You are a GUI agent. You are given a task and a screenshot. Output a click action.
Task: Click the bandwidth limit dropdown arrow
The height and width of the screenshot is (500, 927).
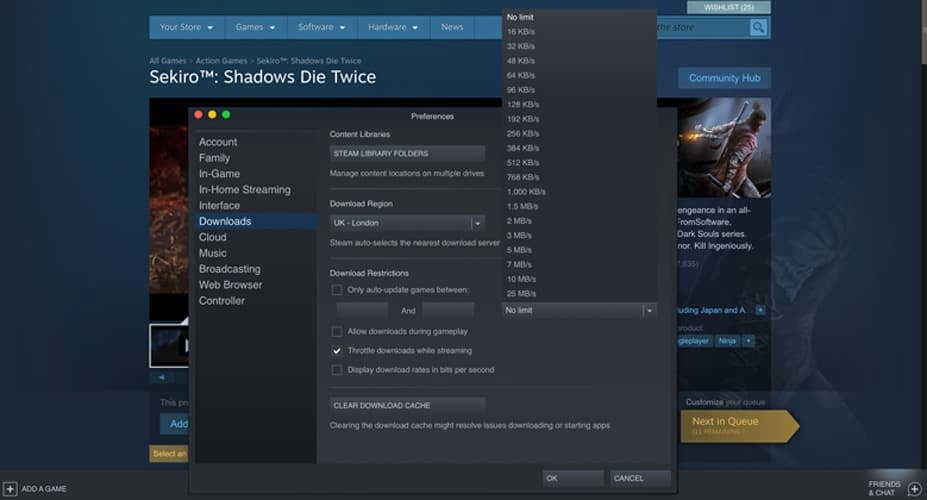point(649,310)
